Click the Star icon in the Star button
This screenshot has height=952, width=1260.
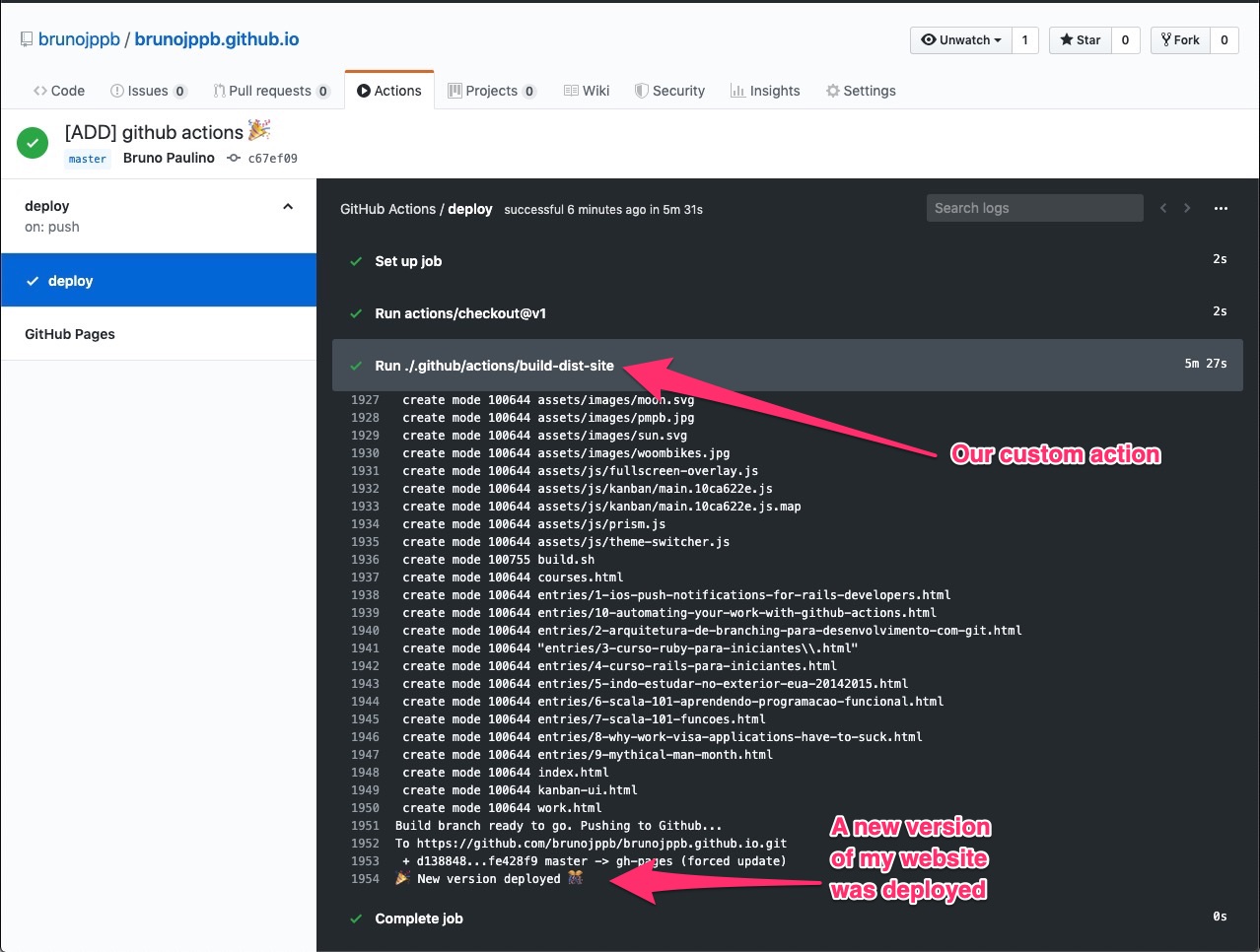tap(1067, 39)
